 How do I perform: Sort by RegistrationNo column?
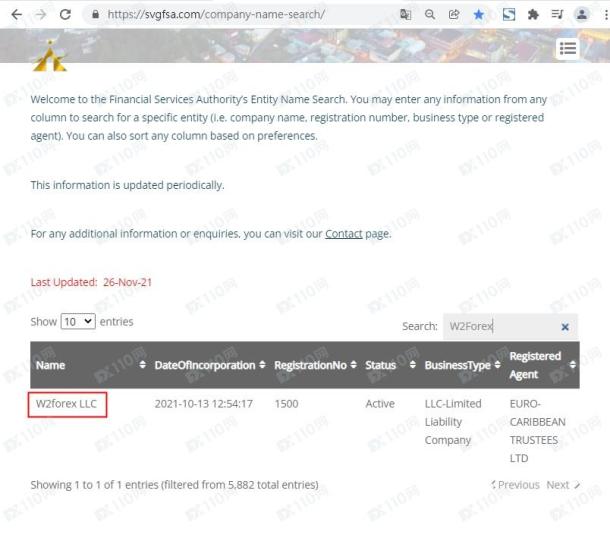coord(315,365)
